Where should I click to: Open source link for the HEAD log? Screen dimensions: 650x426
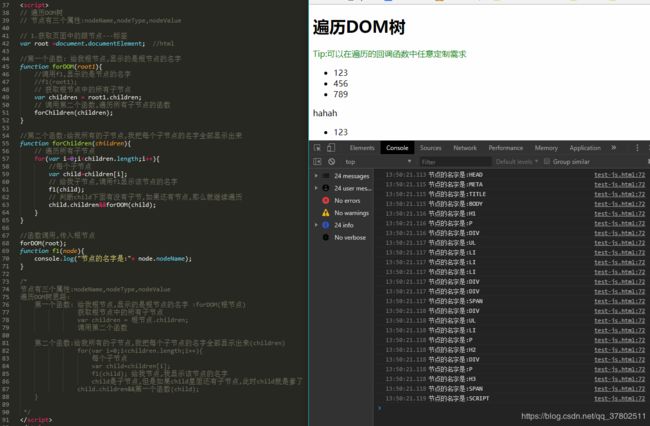(619, 175)
